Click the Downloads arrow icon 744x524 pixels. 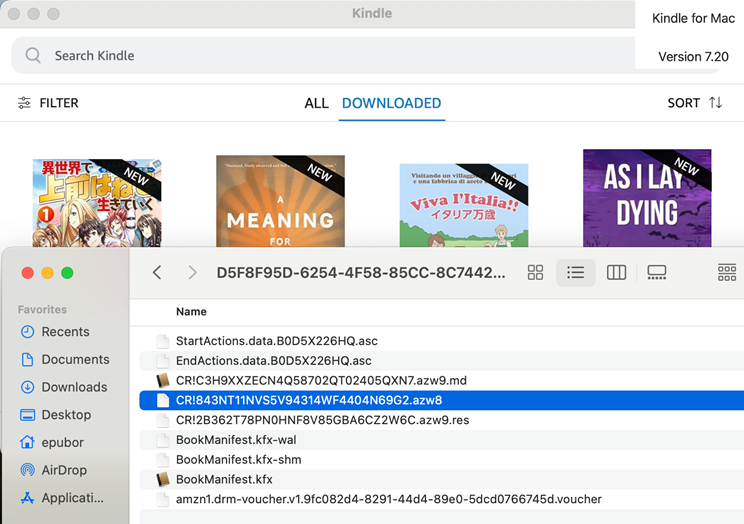(x=28, y=387)
